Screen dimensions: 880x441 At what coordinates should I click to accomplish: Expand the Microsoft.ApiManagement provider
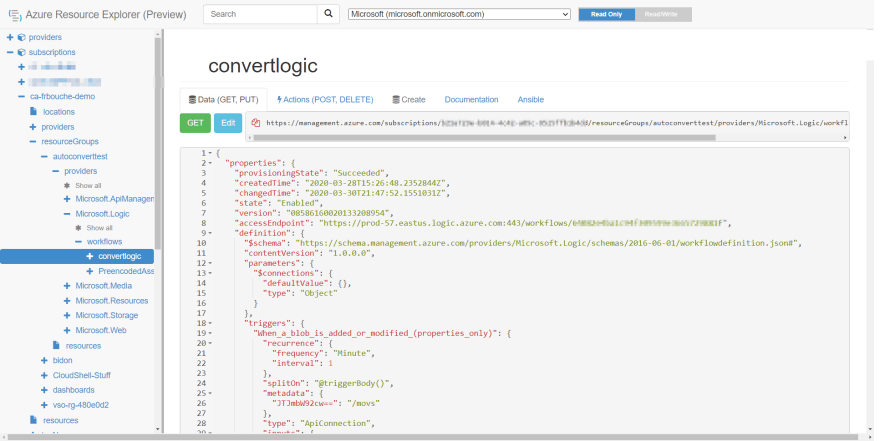point(67,199)
